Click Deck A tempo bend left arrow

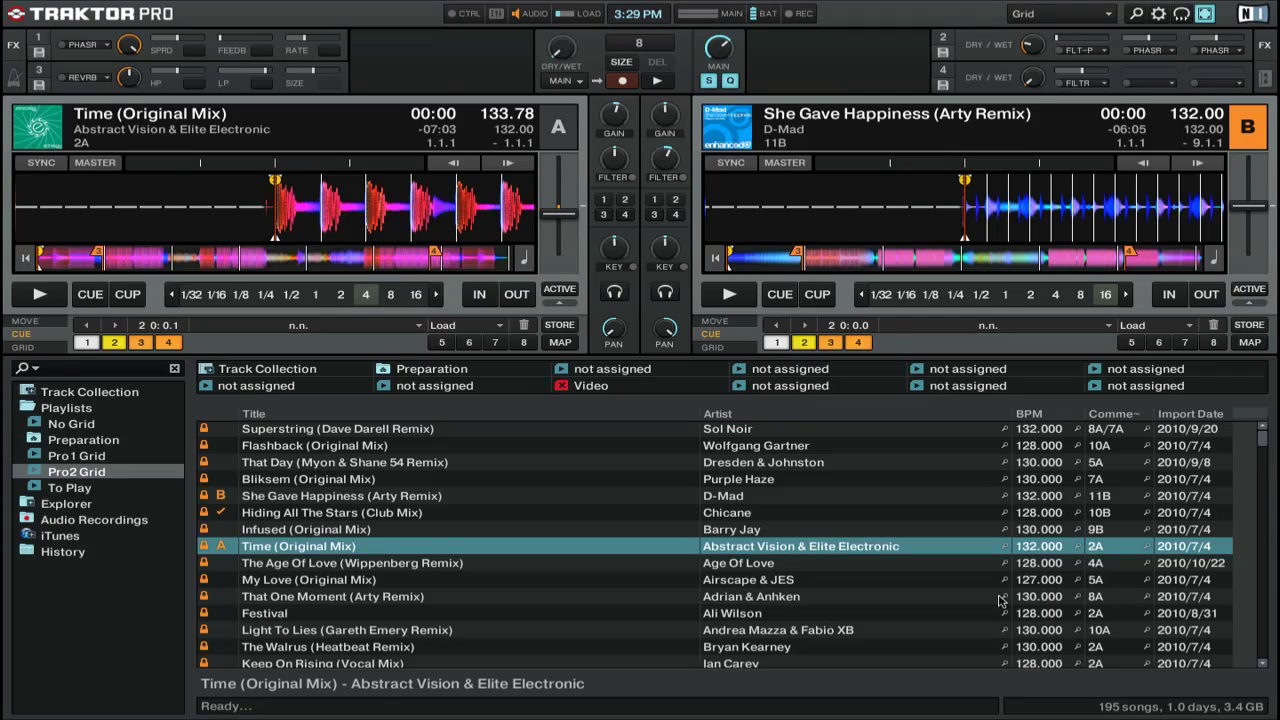(x=453, y=163)
